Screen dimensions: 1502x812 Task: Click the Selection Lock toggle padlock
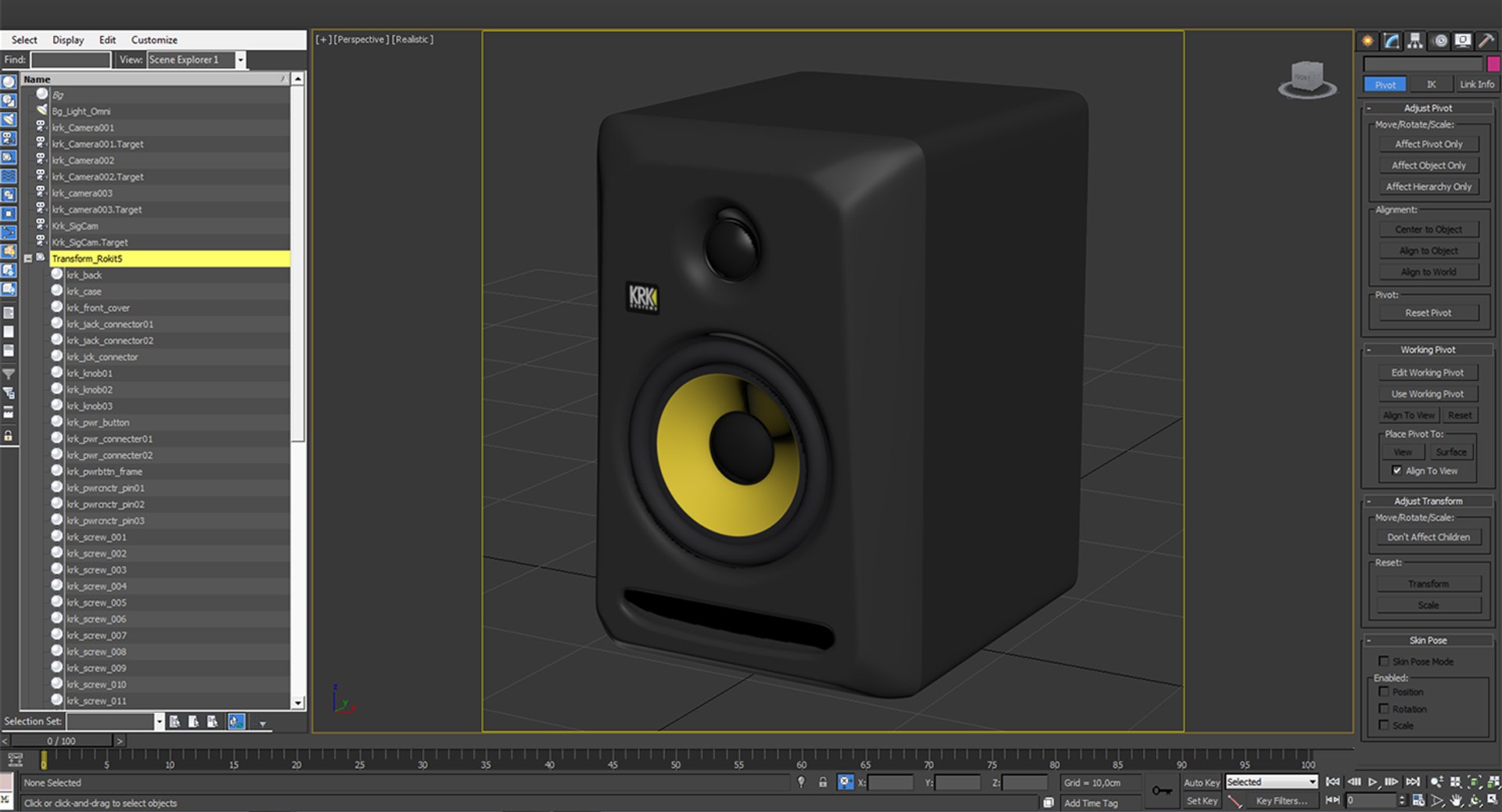(x=823, y=782)
